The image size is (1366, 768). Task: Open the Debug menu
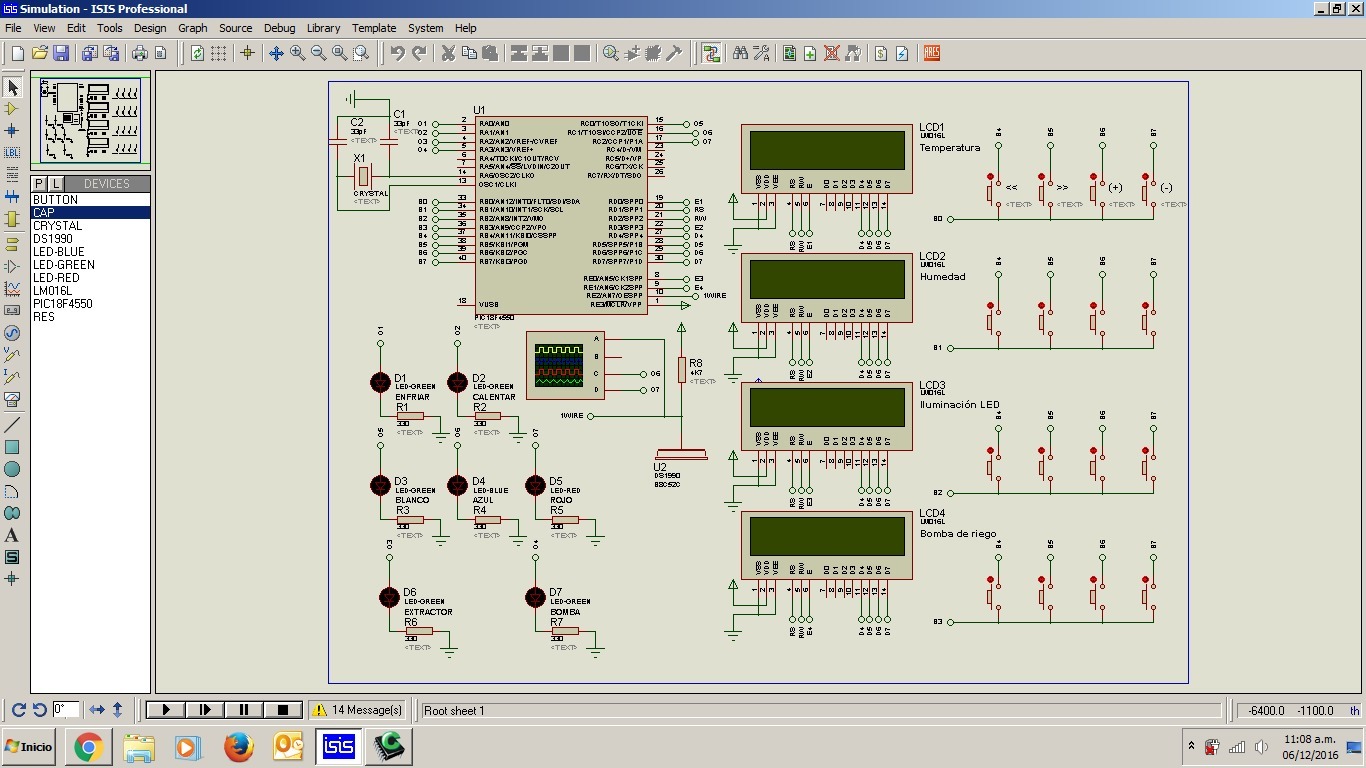pyautogui.click(x=279, y=28)
